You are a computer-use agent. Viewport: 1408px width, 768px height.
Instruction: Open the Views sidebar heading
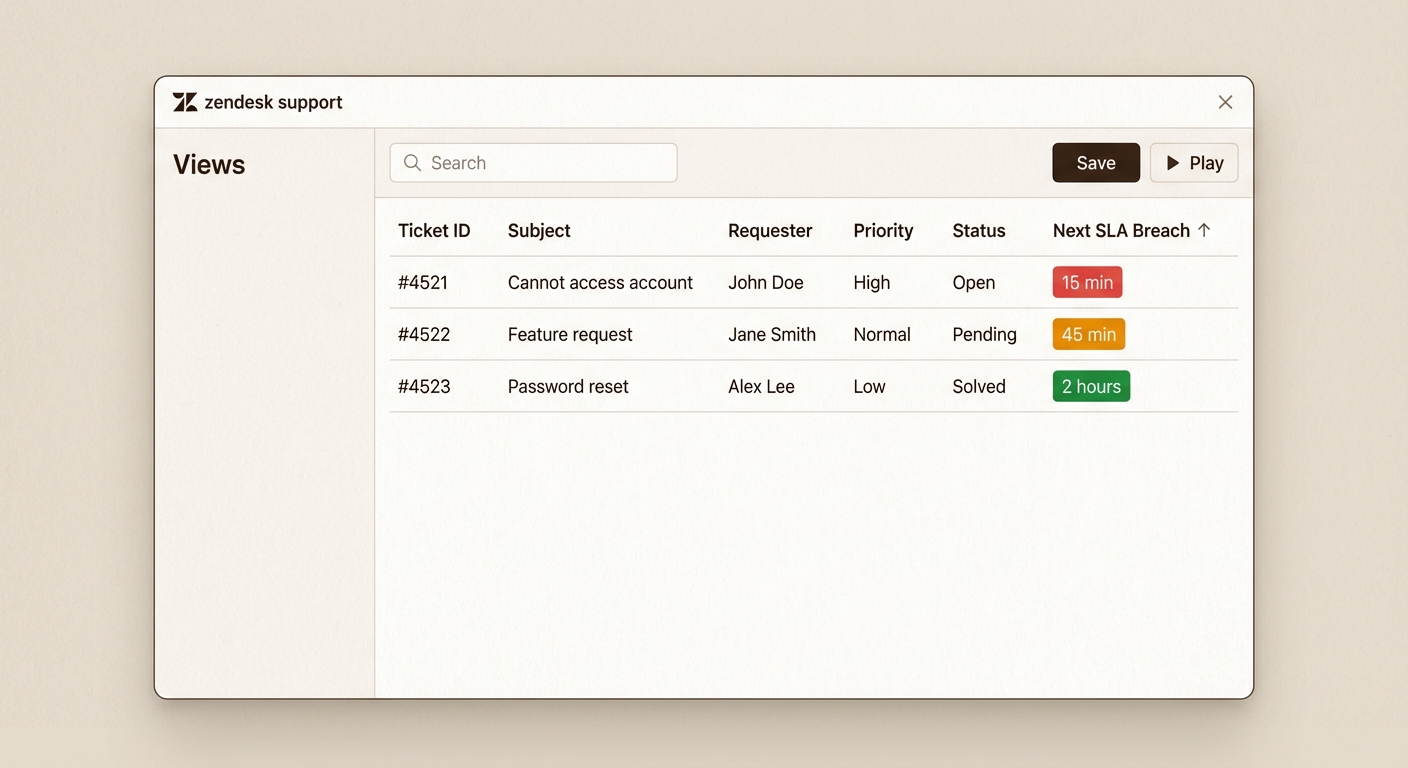[209, 165]
